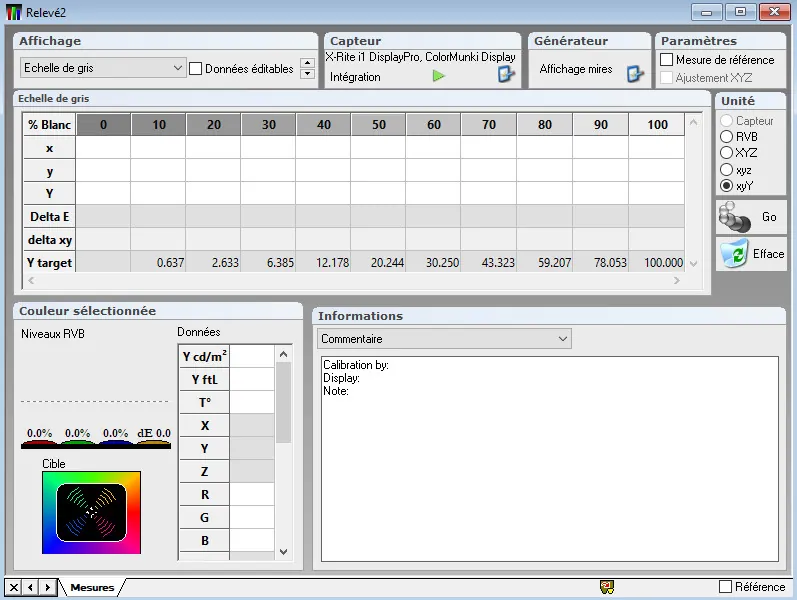Select the 40 % Blanc column header
This screenshot has height=600, width=797.
[x=323, y=125]
